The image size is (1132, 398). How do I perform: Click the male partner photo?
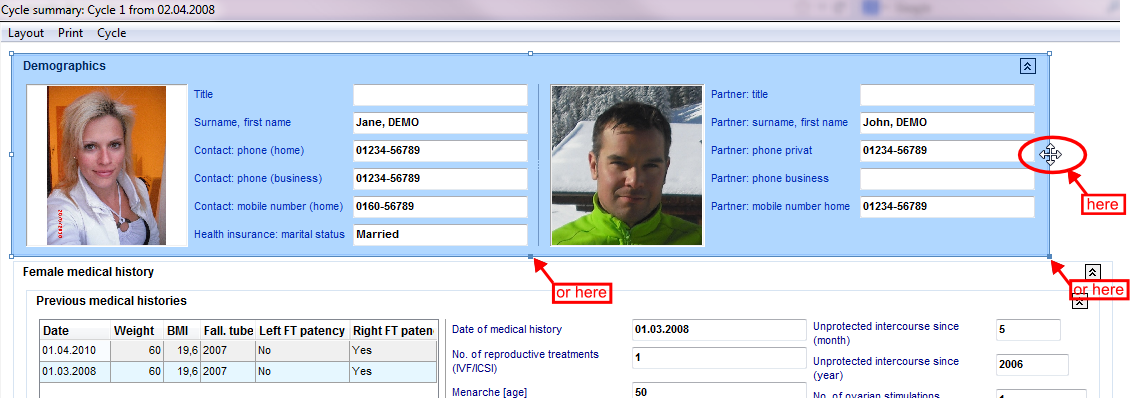pos(627,165)
